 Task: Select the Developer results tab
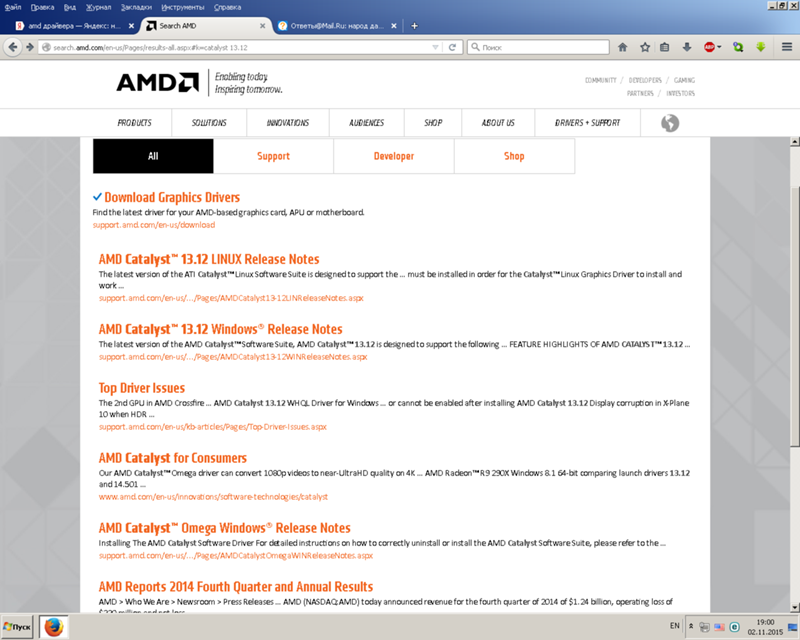pos(394,156)
